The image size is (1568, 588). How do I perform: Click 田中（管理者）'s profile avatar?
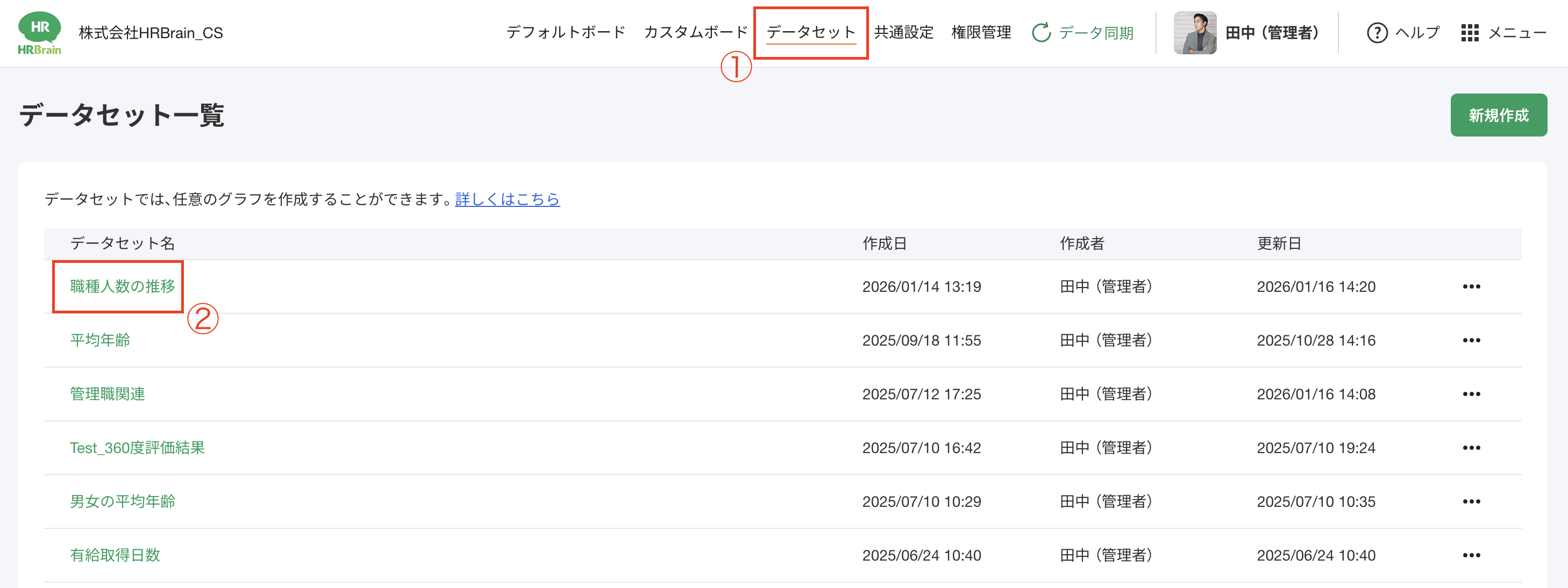point(1194,32)
